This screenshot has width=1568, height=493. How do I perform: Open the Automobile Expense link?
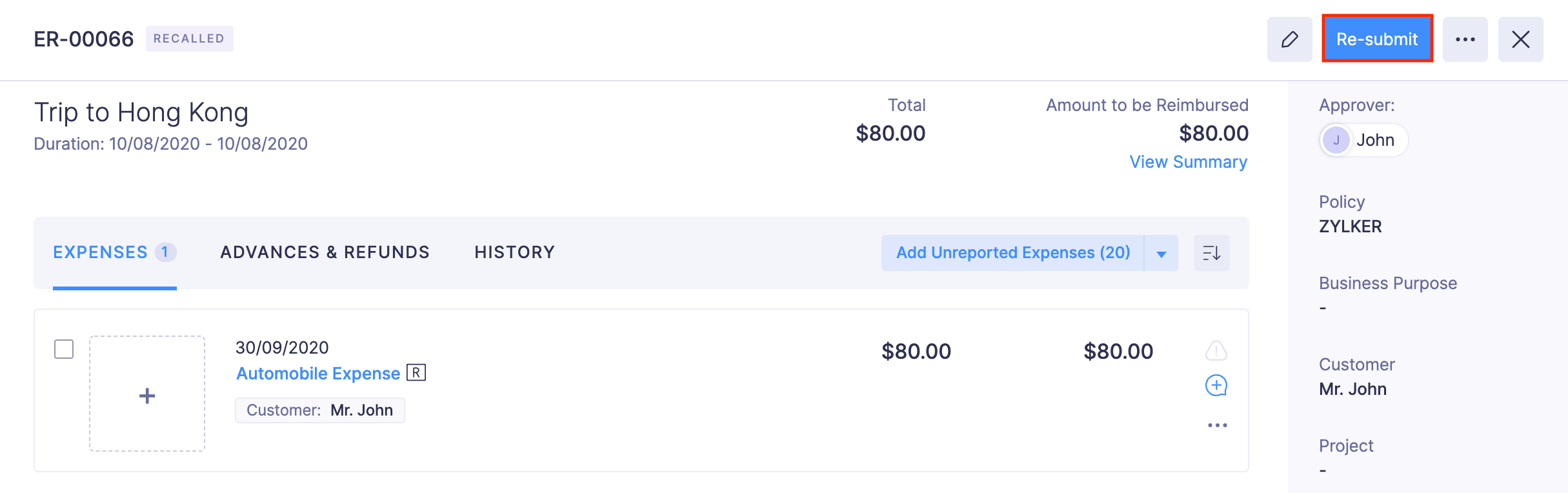pyautogui.click(x=318, y=374)
